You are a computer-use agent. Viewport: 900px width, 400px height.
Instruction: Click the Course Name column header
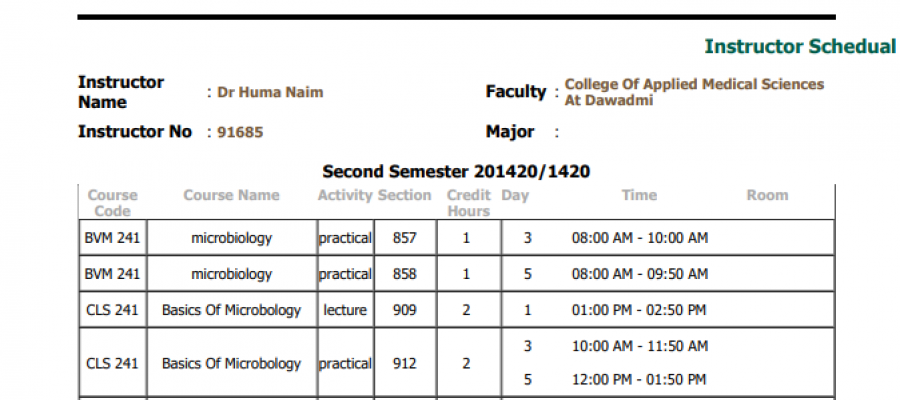coord(231,196)
